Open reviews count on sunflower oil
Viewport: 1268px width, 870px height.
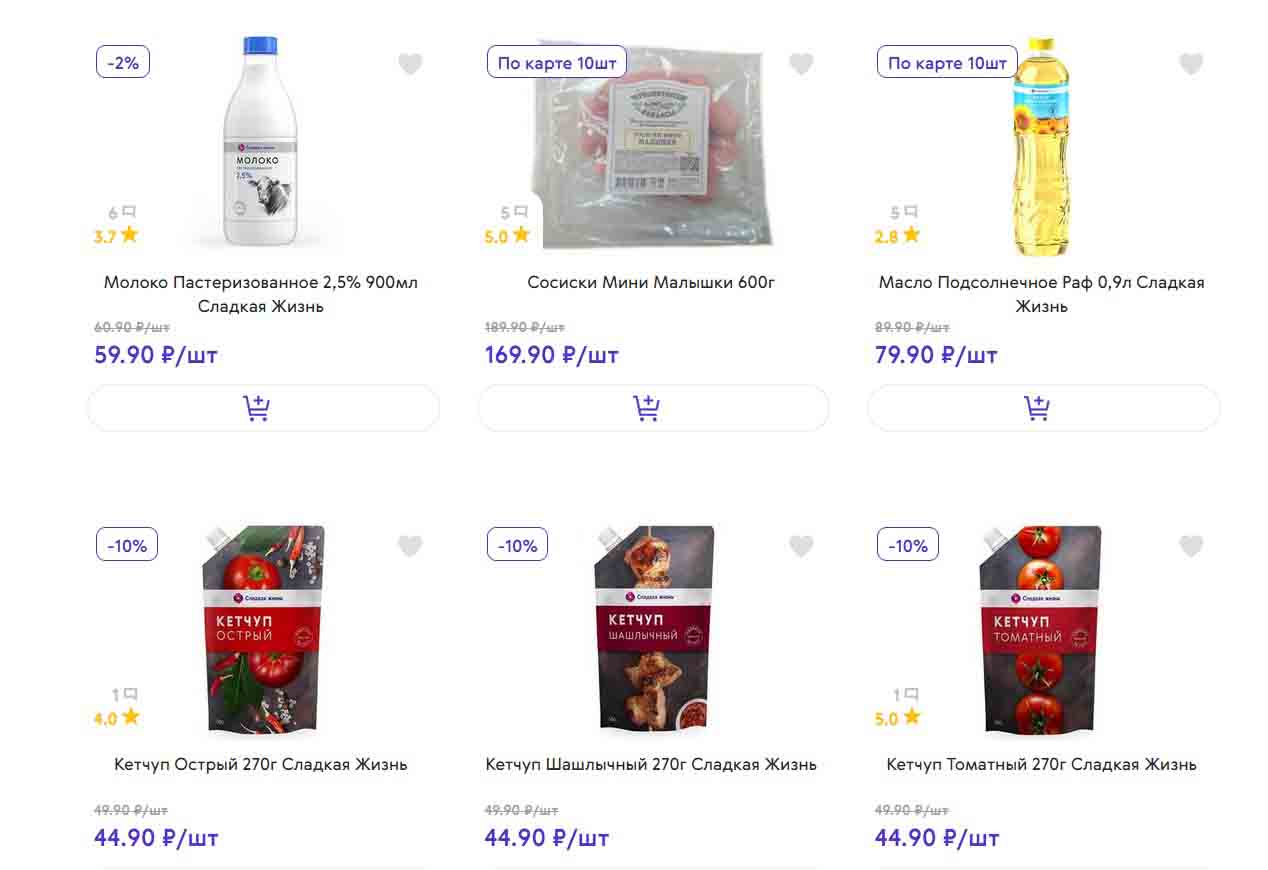(903, 212)
